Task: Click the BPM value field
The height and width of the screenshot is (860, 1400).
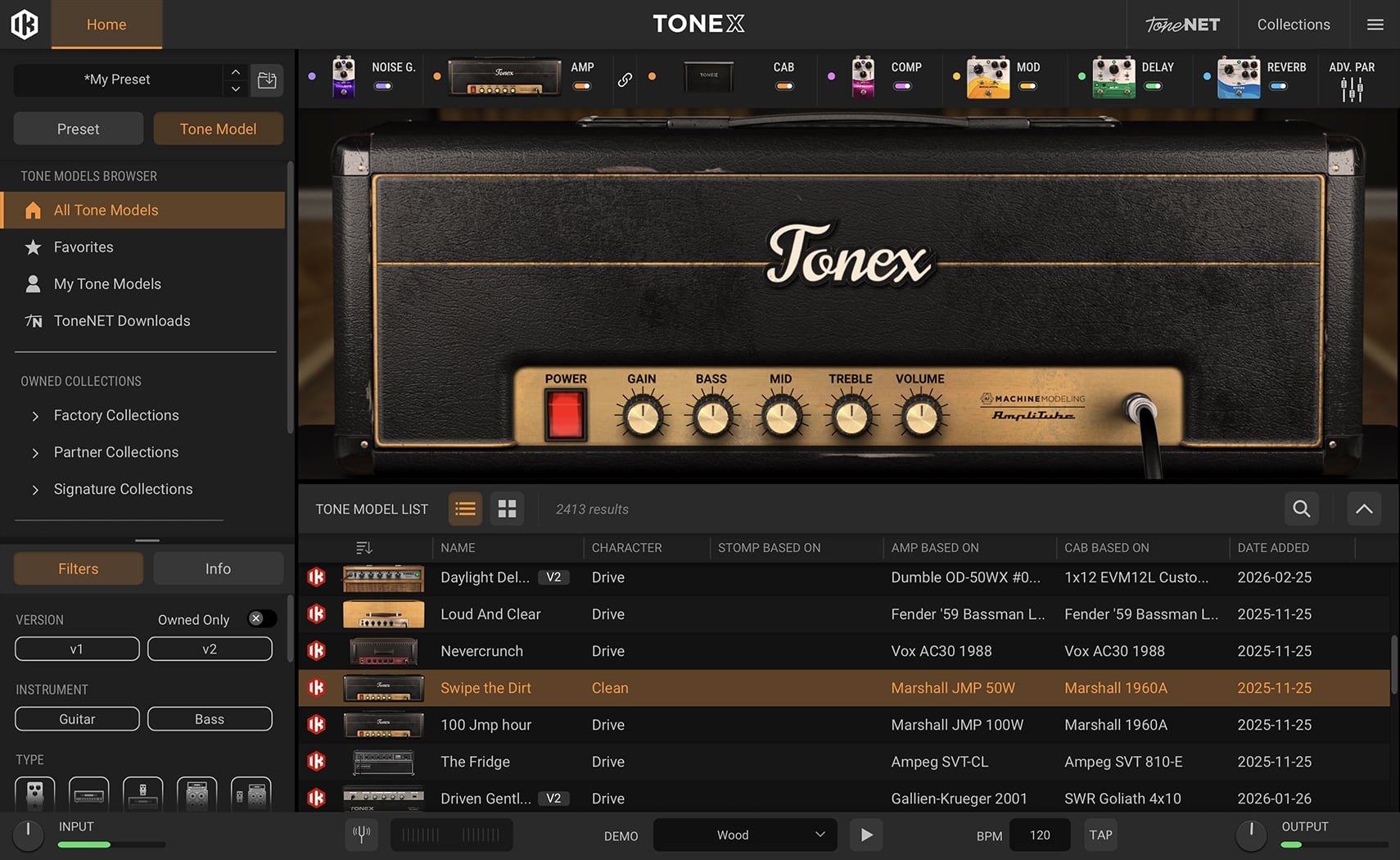Action: click(x=1040, y=835)
